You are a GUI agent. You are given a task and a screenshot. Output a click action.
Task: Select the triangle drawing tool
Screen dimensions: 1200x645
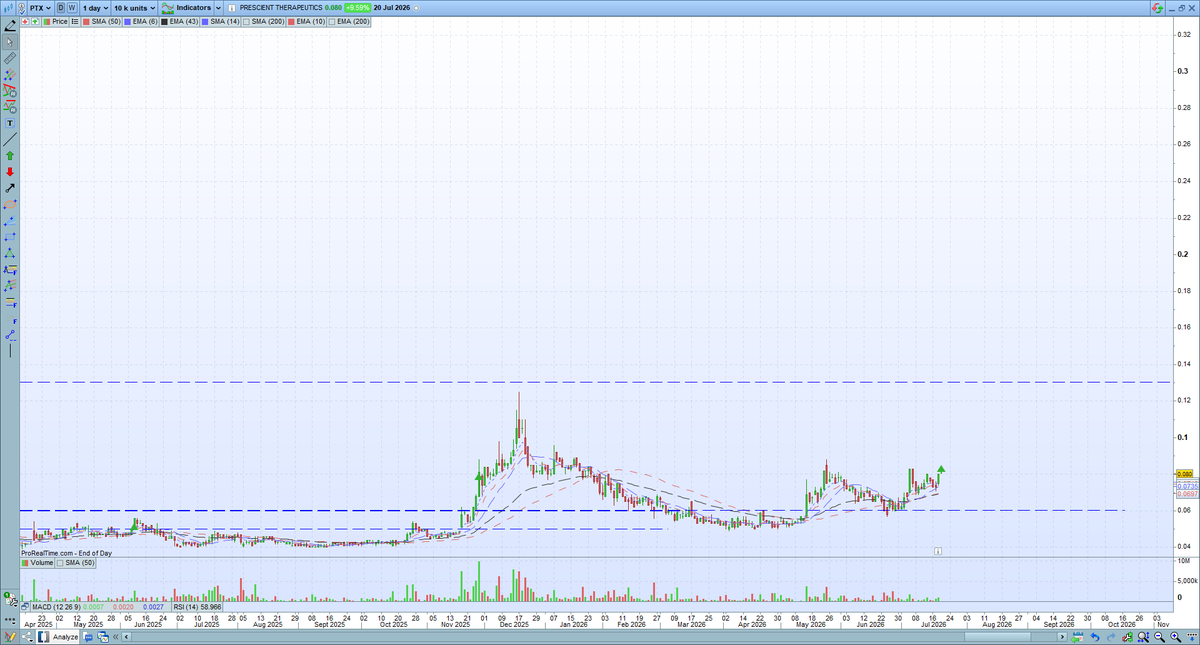pos(10,252)
